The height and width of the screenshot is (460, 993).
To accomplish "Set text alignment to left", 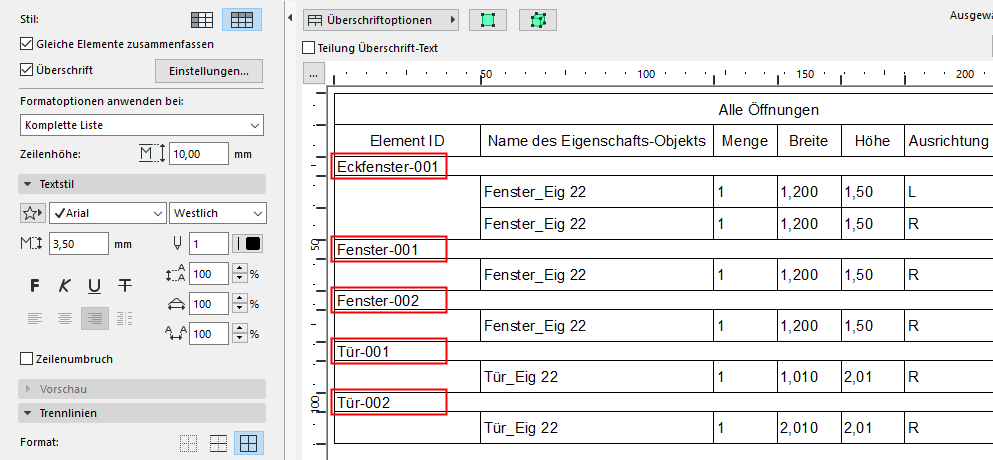I will [x=35, y=318].
